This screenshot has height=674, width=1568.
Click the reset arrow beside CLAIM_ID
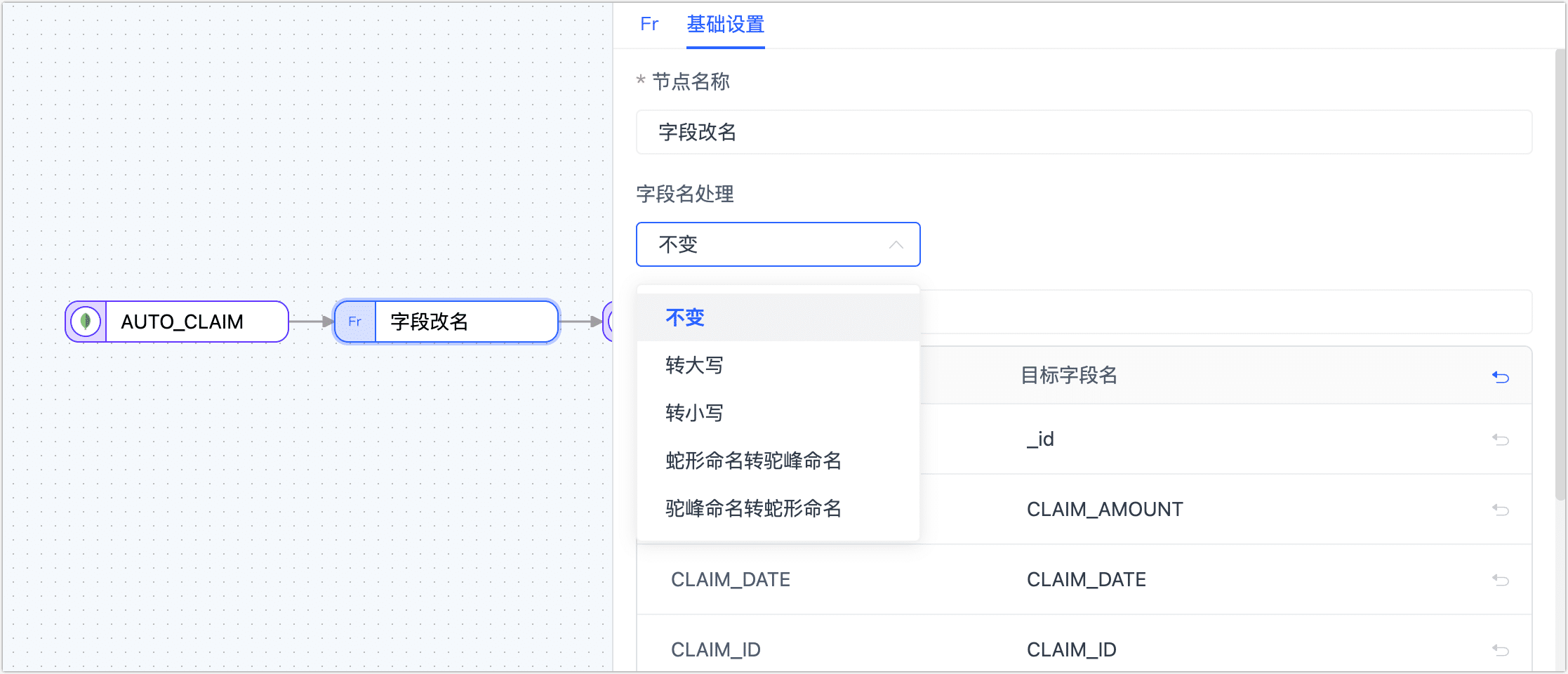[1501, 649]
